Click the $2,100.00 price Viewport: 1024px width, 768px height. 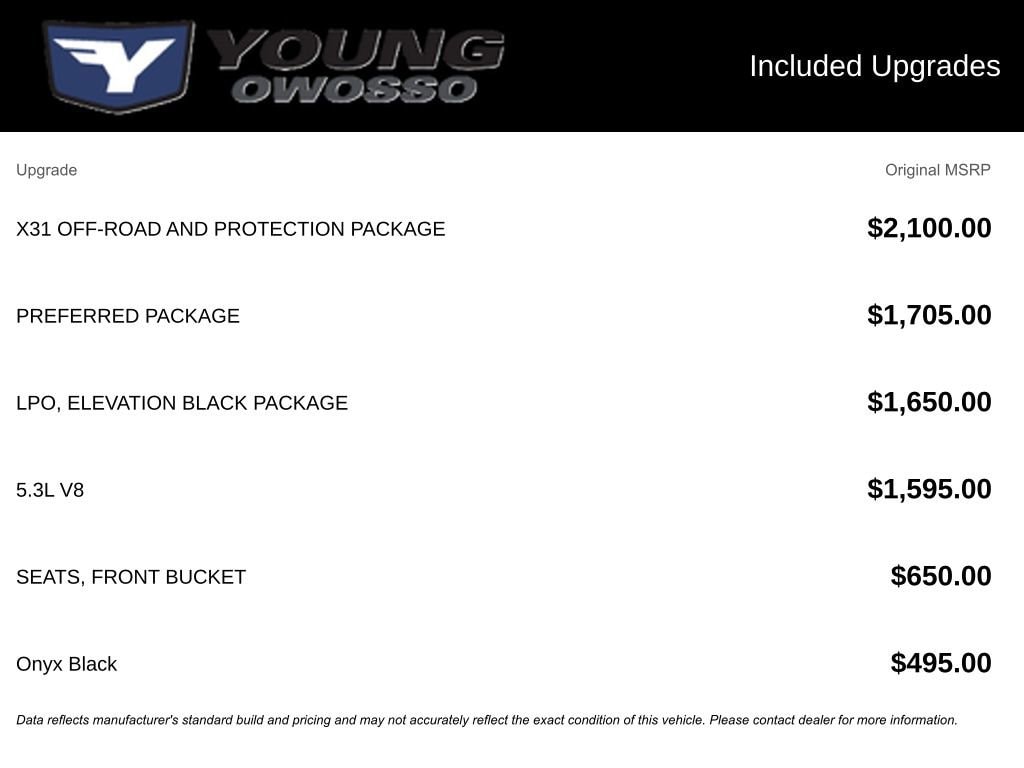[929, 228]
